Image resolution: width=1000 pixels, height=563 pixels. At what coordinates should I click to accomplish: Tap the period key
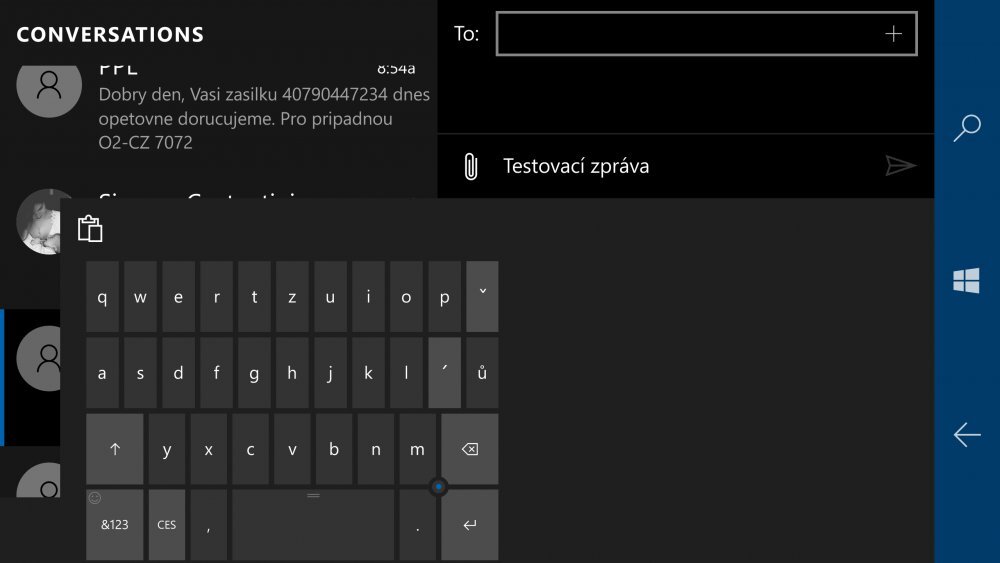coord(418,525)
